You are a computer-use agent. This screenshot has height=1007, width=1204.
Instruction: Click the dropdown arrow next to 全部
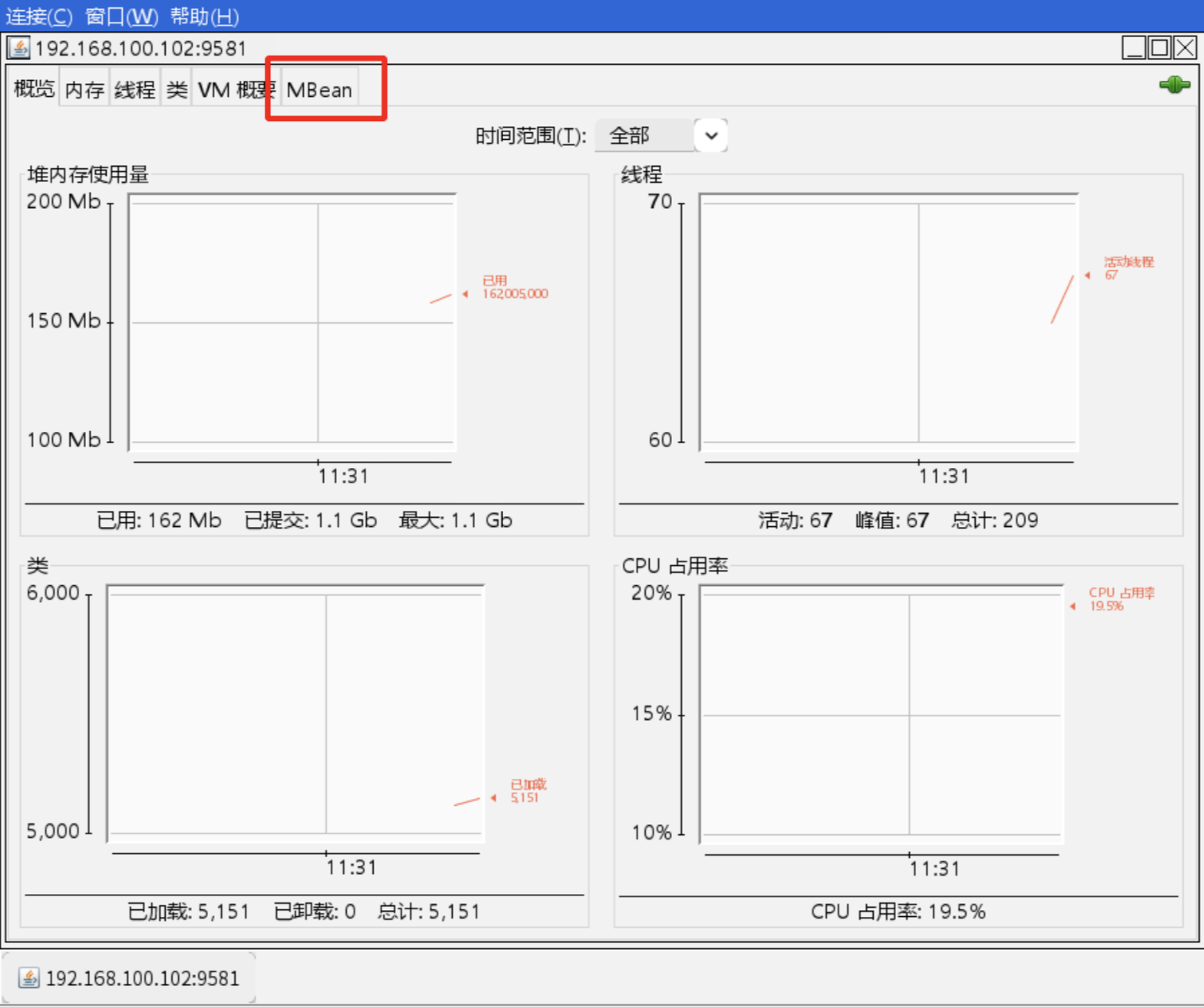click(x=711, y=136)
